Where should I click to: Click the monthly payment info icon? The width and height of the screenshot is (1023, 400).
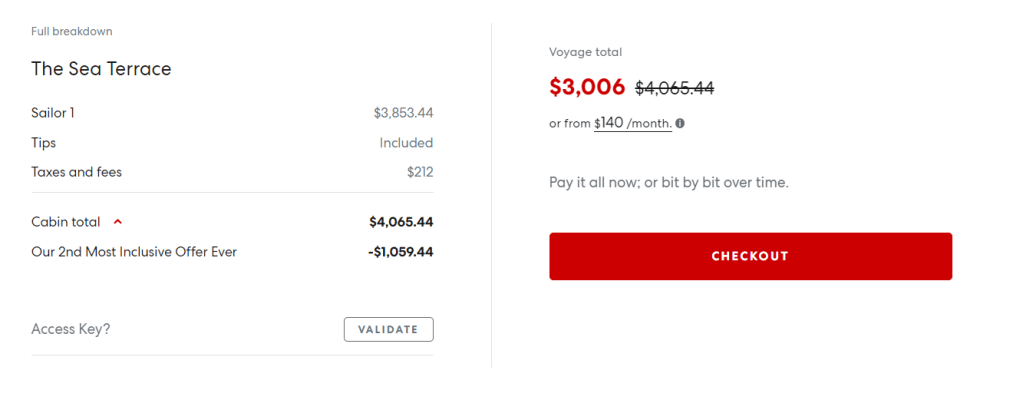[680, 124]
